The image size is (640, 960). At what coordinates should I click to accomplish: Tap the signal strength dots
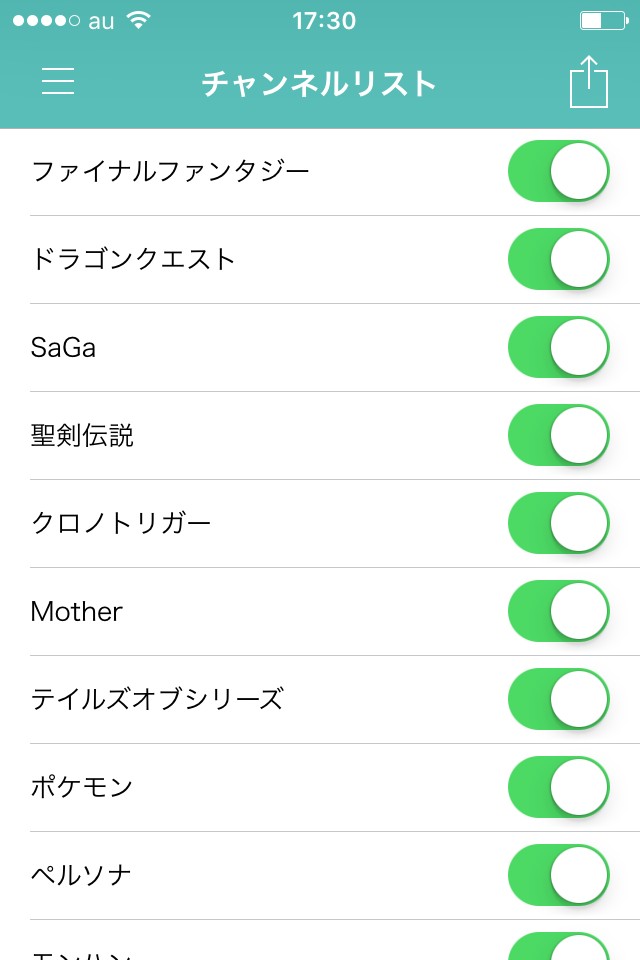[46, 21]
